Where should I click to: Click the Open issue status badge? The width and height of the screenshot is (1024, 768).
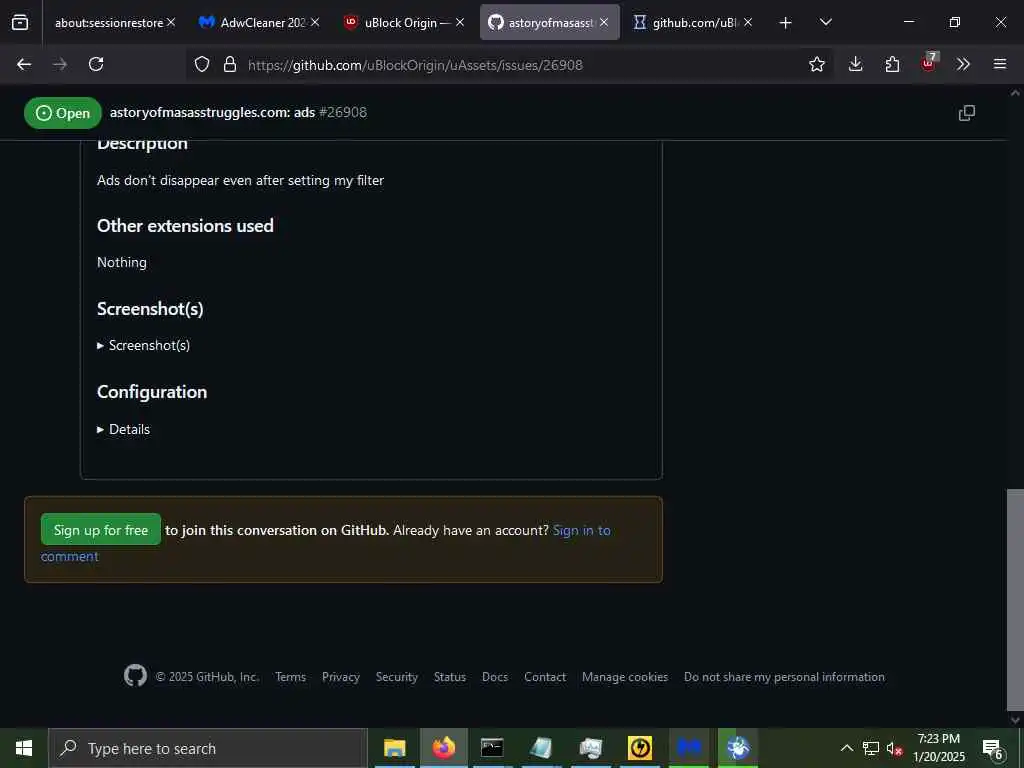point(63,113)
